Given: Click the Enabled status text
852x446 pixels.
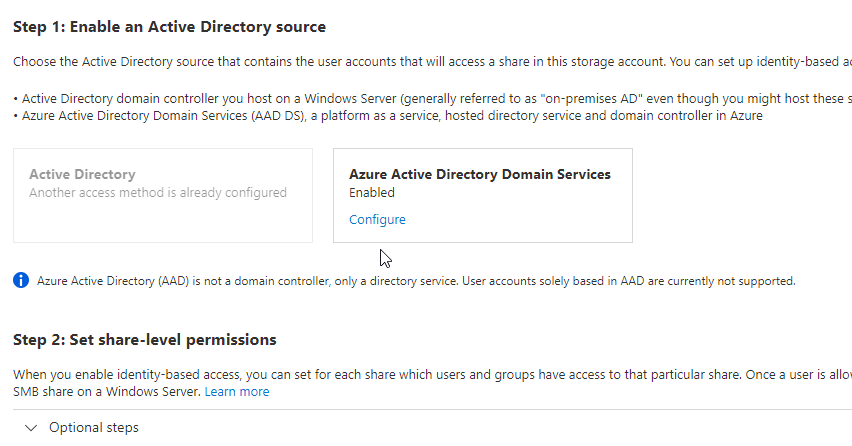Looking at the screenshot, I should click(x=372, y=193).
